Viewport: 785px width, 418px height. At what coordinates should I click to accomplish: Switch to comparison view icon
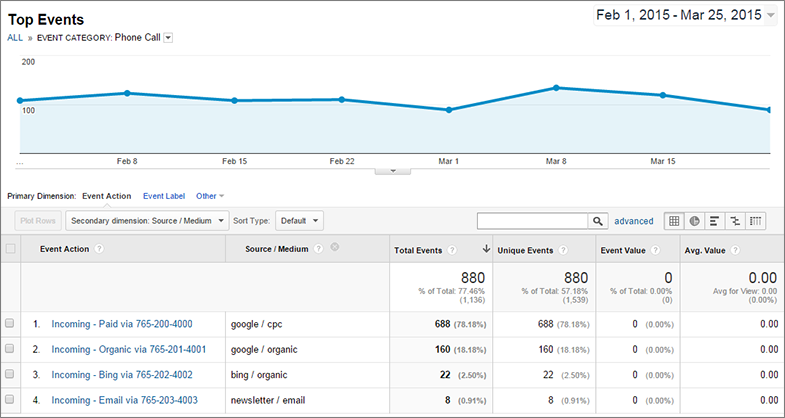735,221
